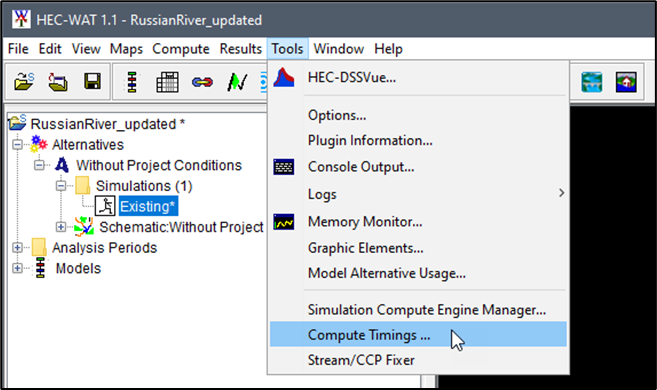657x390 pixels.
Task: Click the river landscape map toolbar icon
Action: pyautogui.click(x=592, y=82)
